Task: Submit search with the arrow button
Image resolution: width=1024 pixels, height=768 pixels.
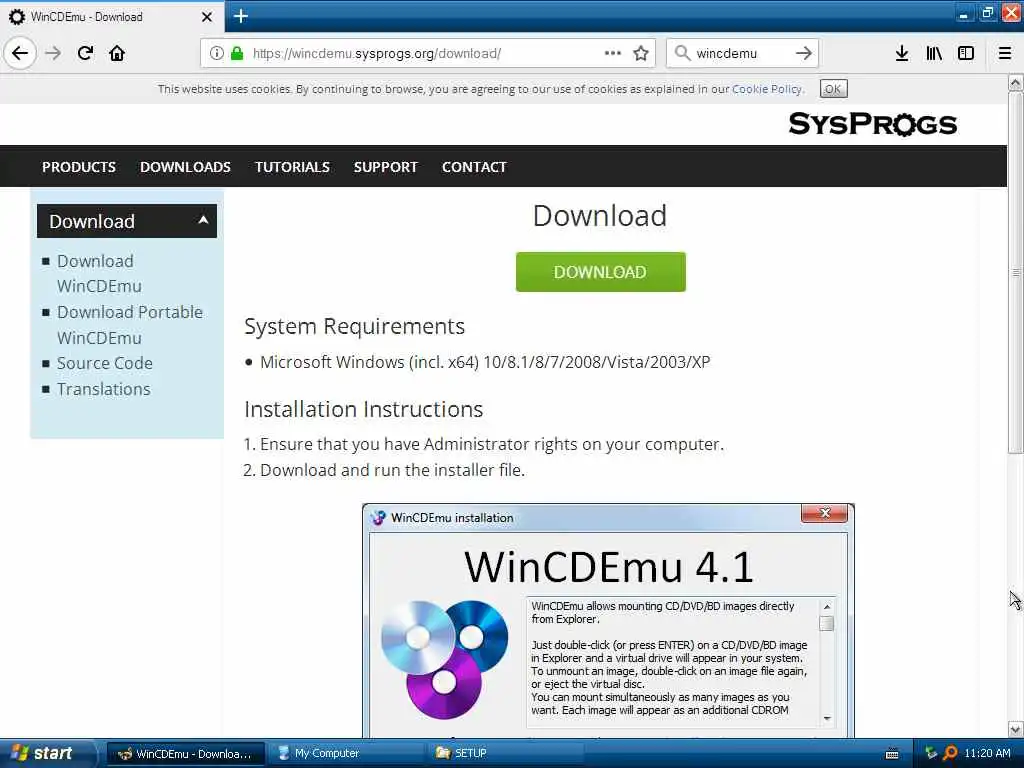Action: click(804, 53)
